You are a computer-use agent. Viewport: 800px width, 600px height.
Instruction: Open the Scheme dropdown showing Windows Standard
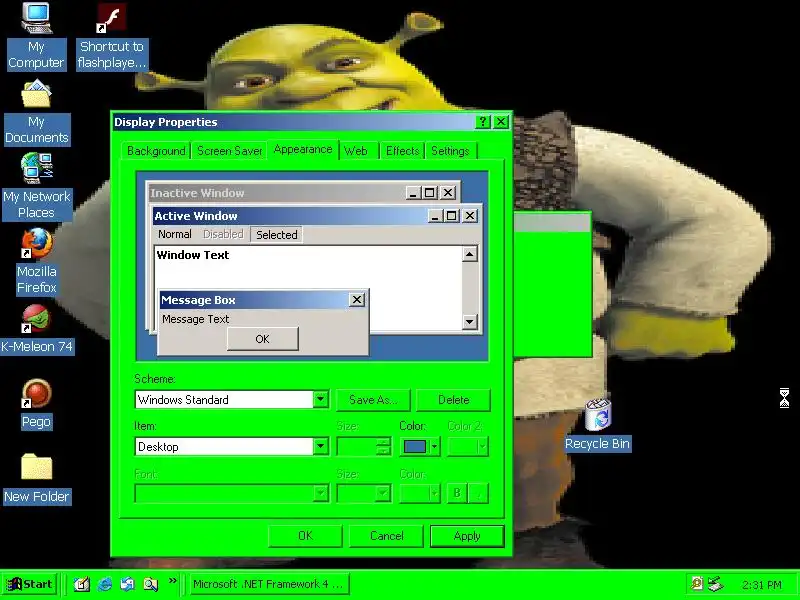pyautogui.click(x=320, y=399)
